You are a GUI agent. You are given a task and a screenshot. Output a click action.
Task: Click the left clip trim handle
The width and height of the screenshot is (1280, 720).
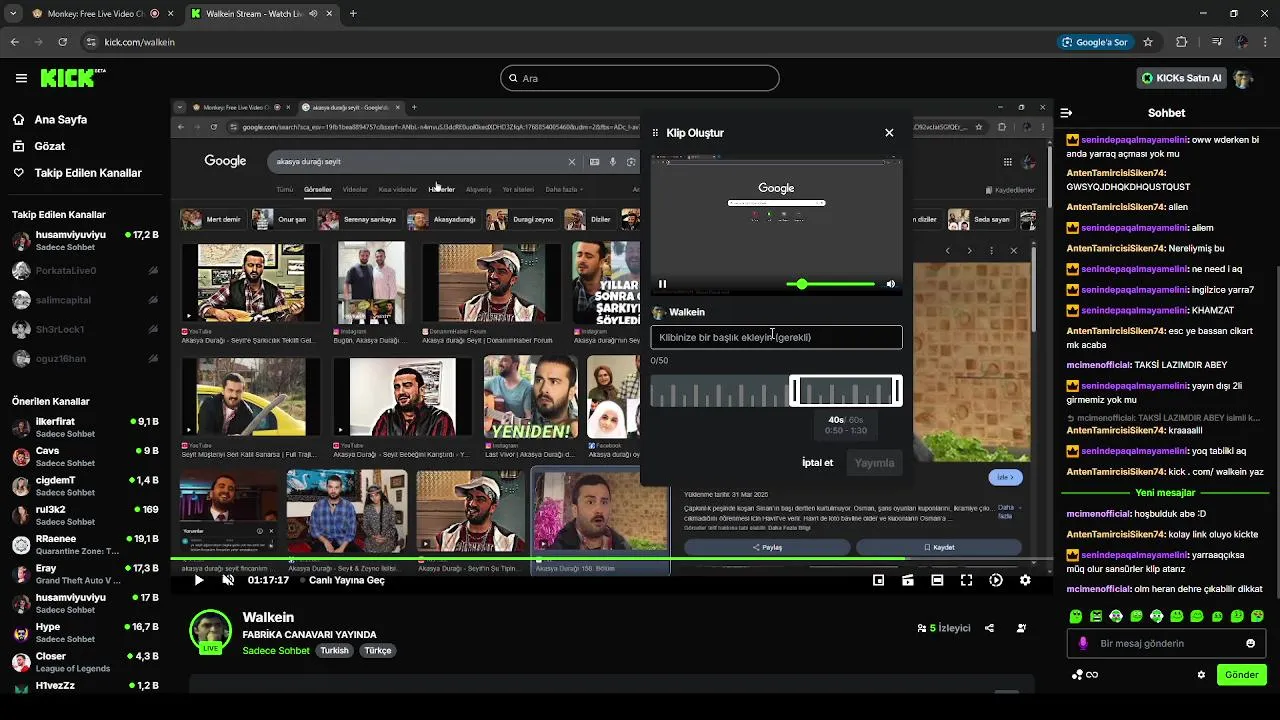coord(794,391)
